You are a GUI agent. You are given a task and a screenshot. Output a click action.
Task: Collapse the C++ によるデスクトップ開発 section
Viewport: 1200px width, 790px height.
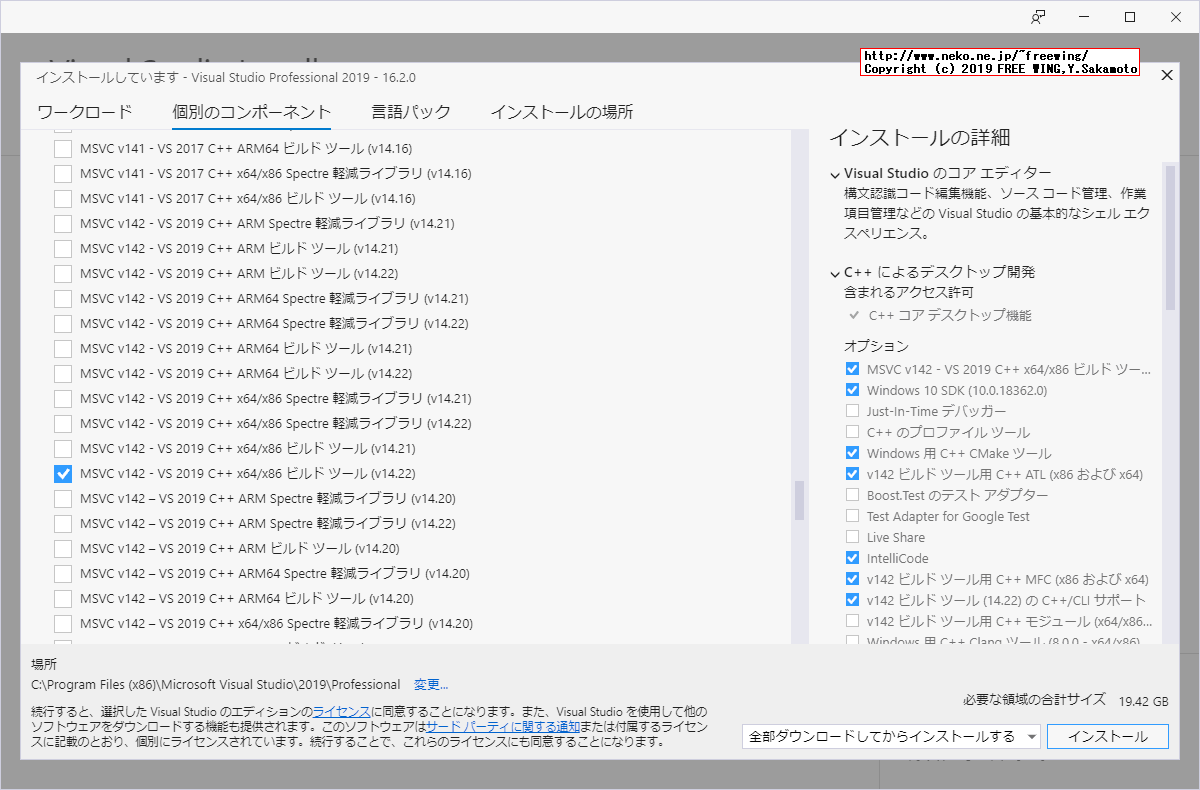(x=835, y=272)
